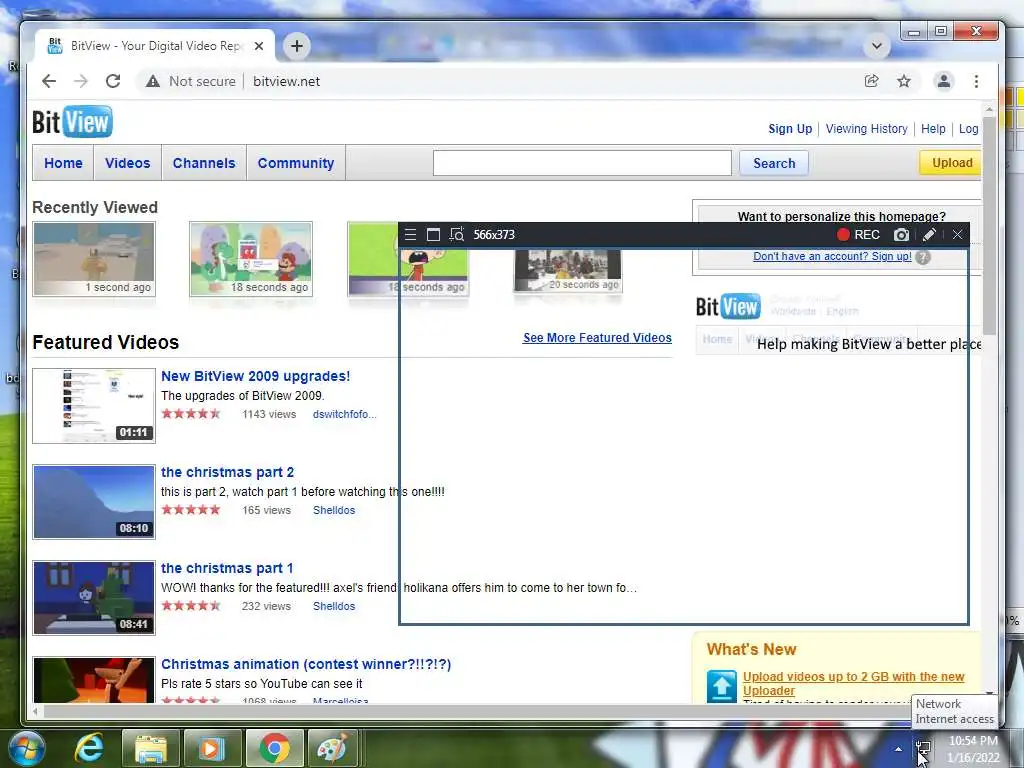Open the Chrome three-dot menu
The width and height of the screenshot is (1024, 768).
pyautogui.click(x=976, y=81)
